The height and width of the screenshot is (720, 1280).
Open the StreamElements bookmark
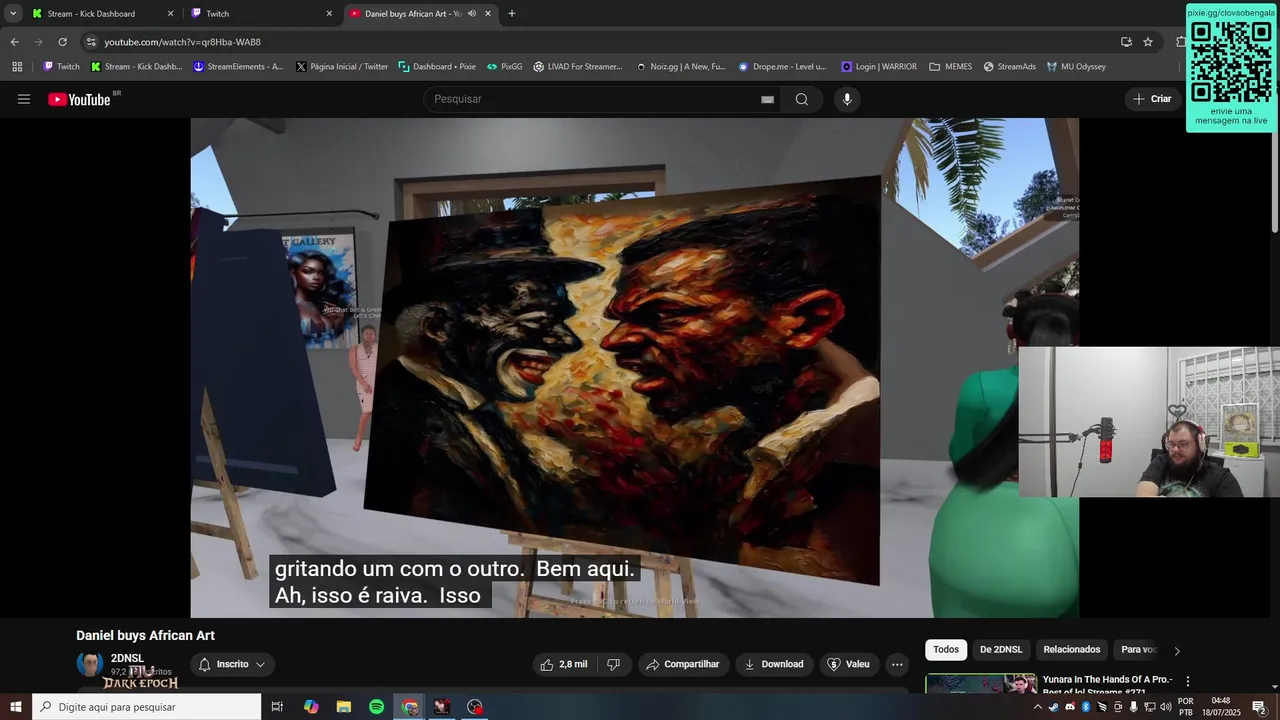tap(239, 67)
